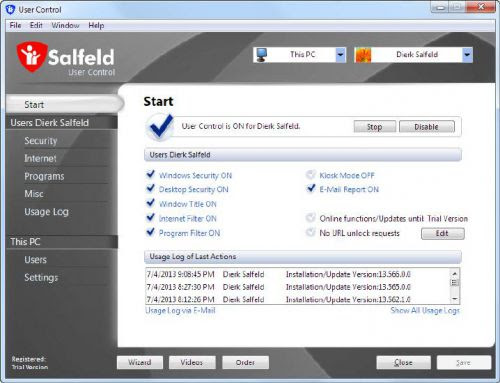Open Internet section in sidebar
The image size is (500, 383).
[x=40, y=158]
